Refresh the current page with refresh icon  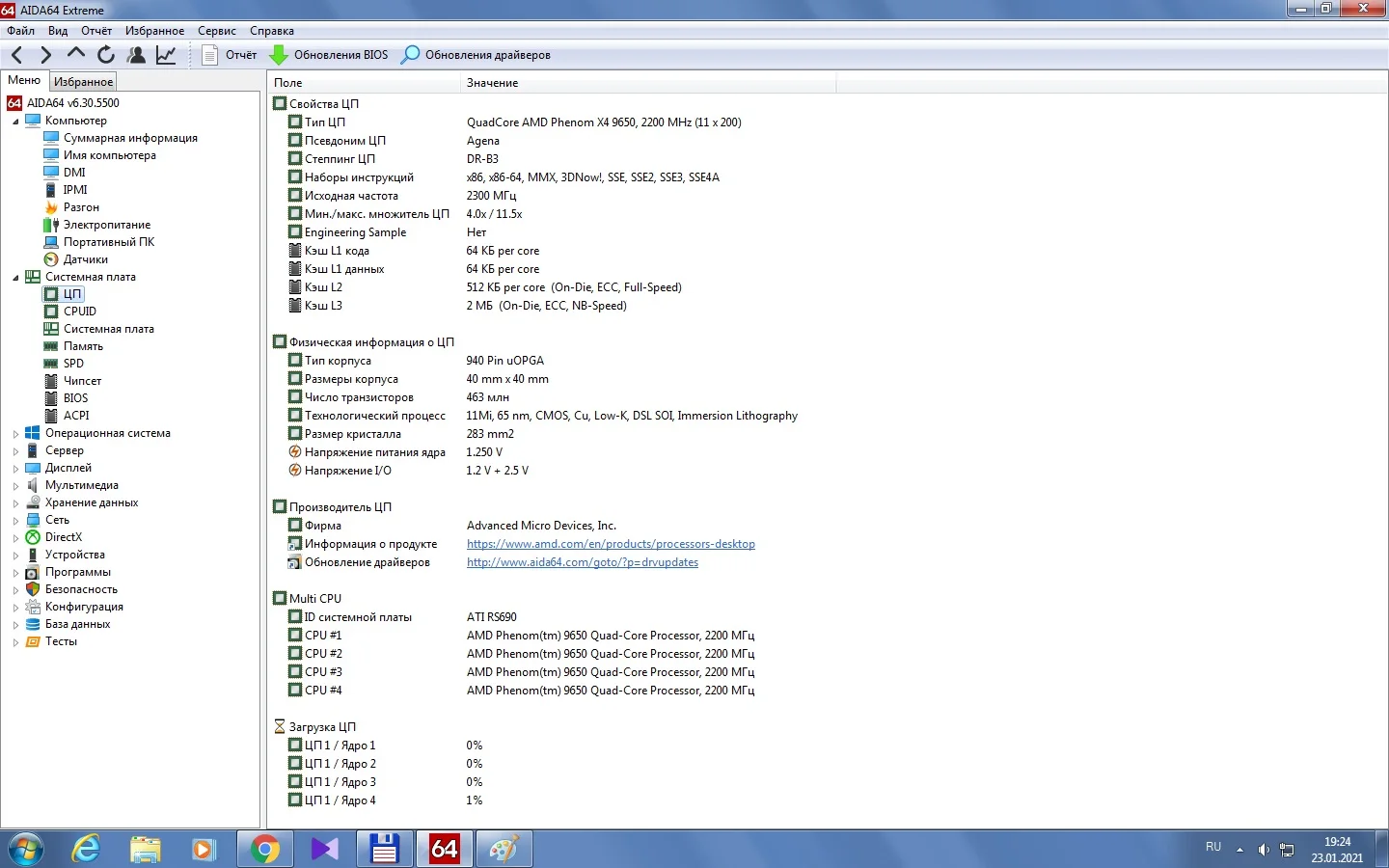click(106, 55)
